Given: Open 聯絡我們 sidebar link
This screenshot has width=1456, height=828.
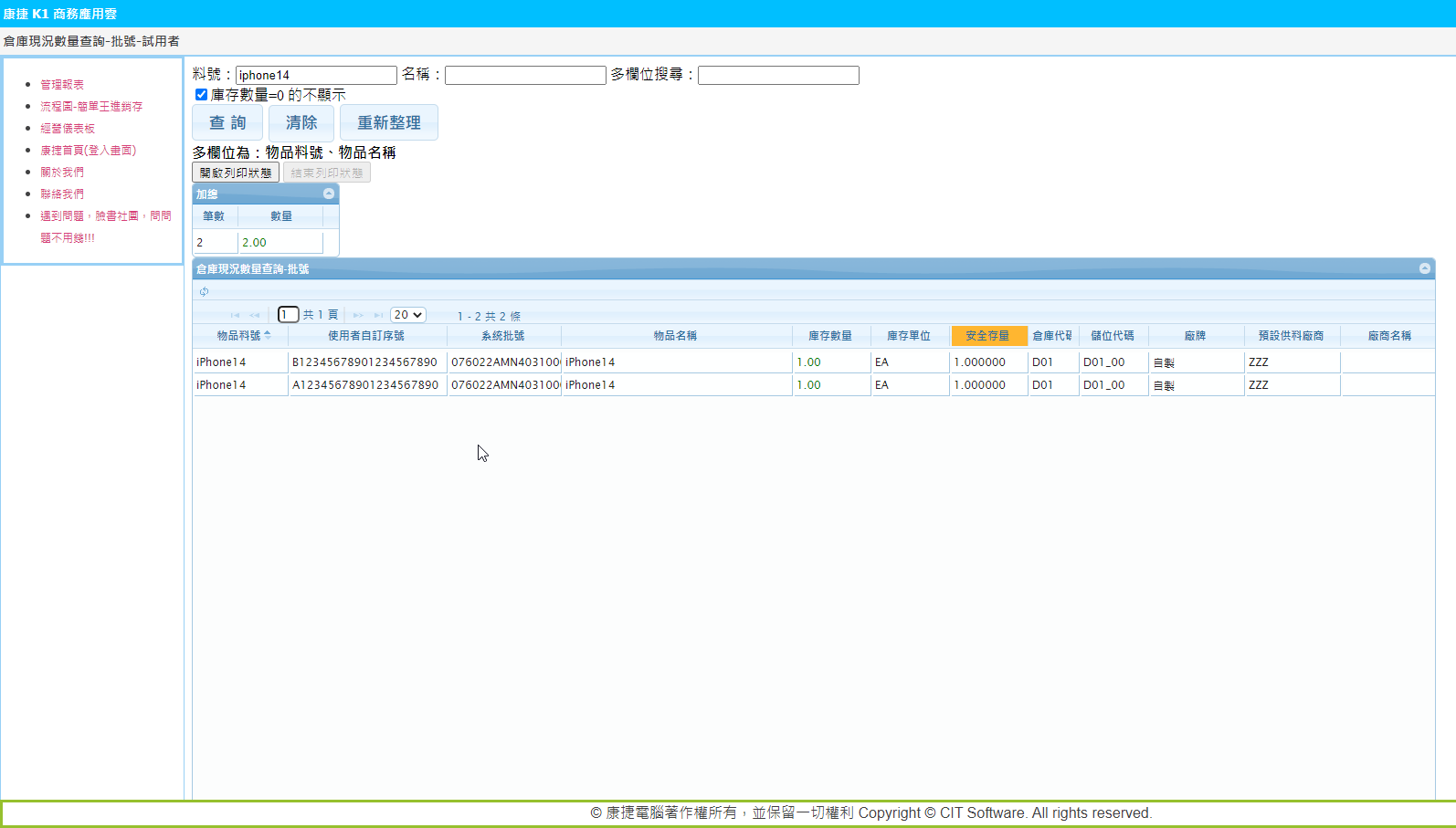Looking at the screenshot, I should (x=62, y=194).
